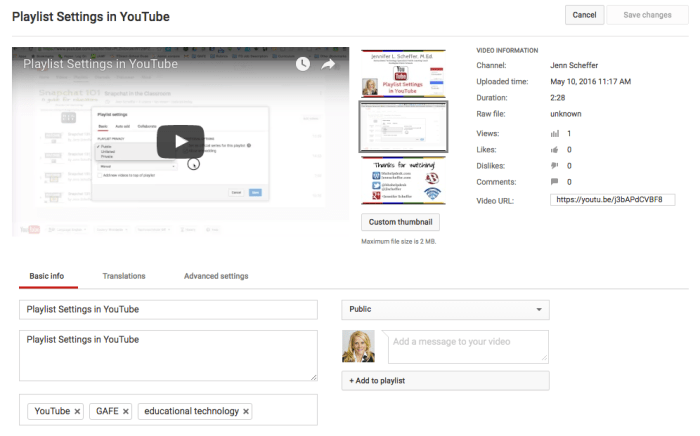Choose the Thanks for watching thumbnail
The width and height of the screenshot is (700, 436).
[x=400, y=182]
